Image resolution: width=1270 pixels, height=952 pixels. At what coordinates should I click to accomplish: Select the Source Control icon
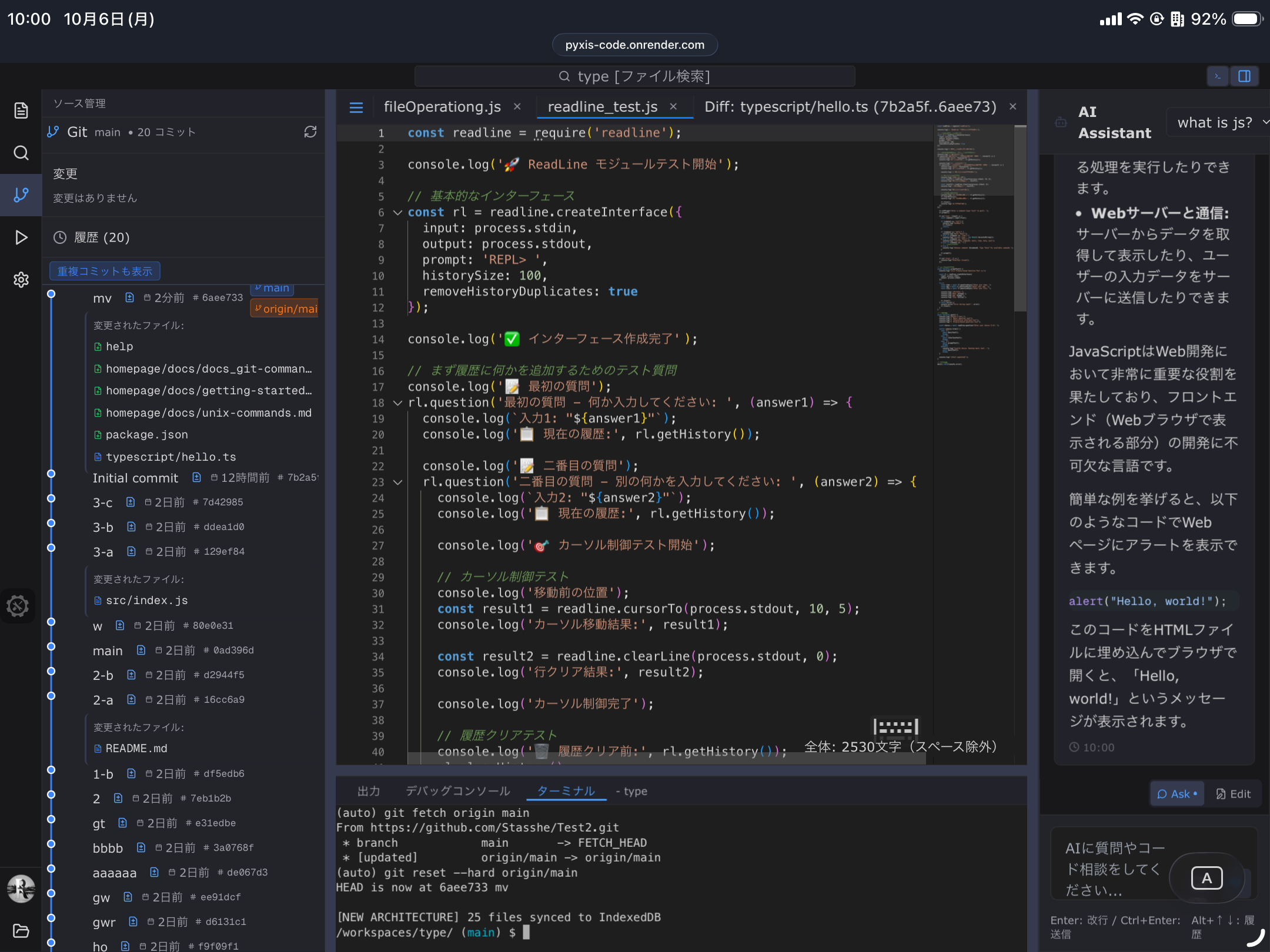(x=21, y=195)
